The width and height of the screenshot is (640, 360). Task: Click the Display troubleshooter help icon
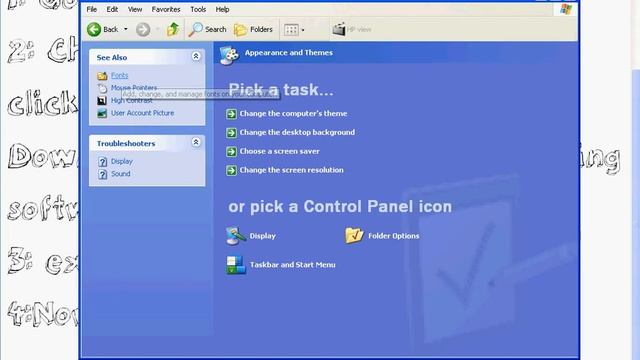(102, 162)
